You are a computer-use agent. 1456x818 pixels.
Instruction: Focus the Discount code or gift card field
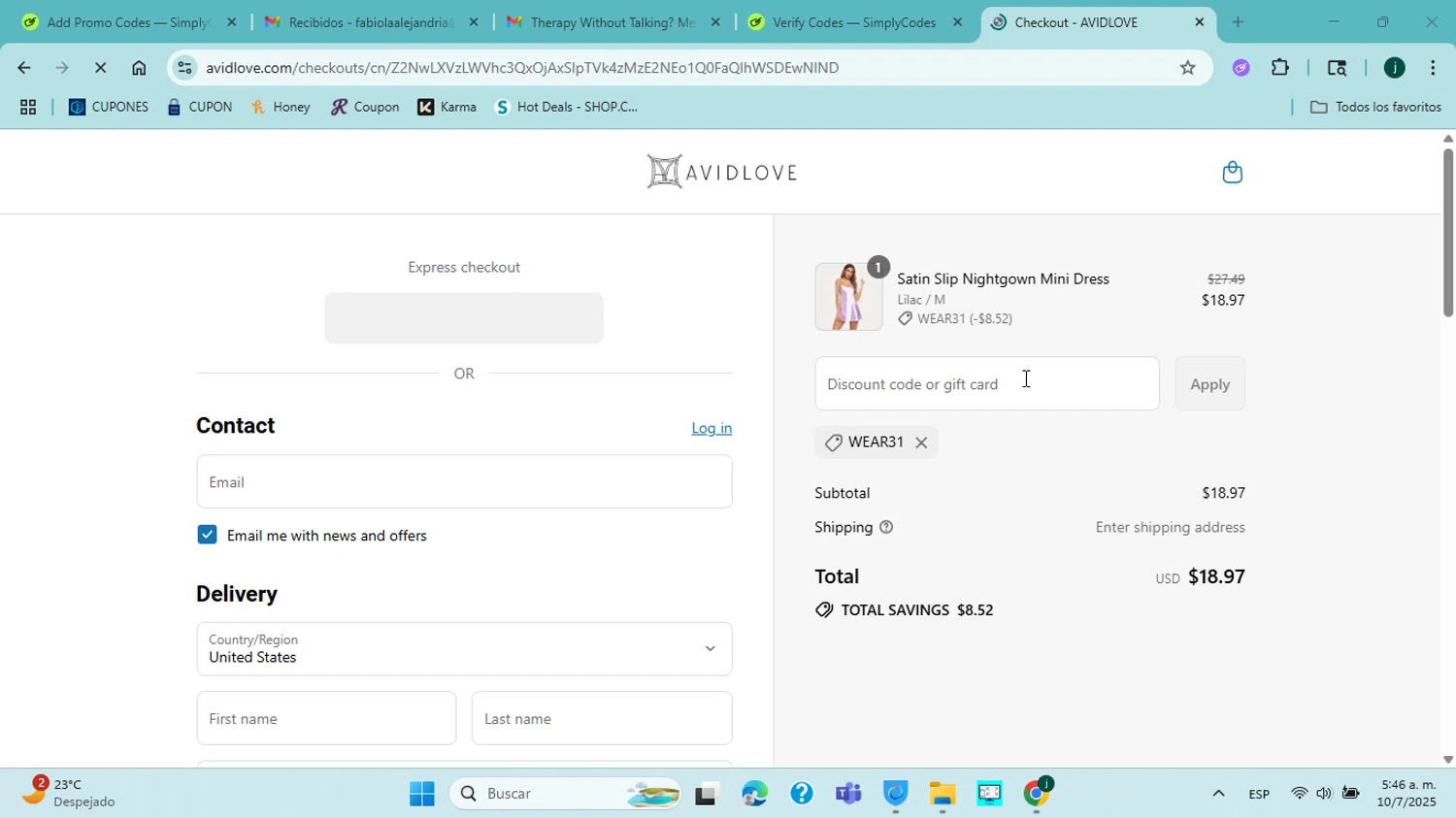click(x=987, y=384)
